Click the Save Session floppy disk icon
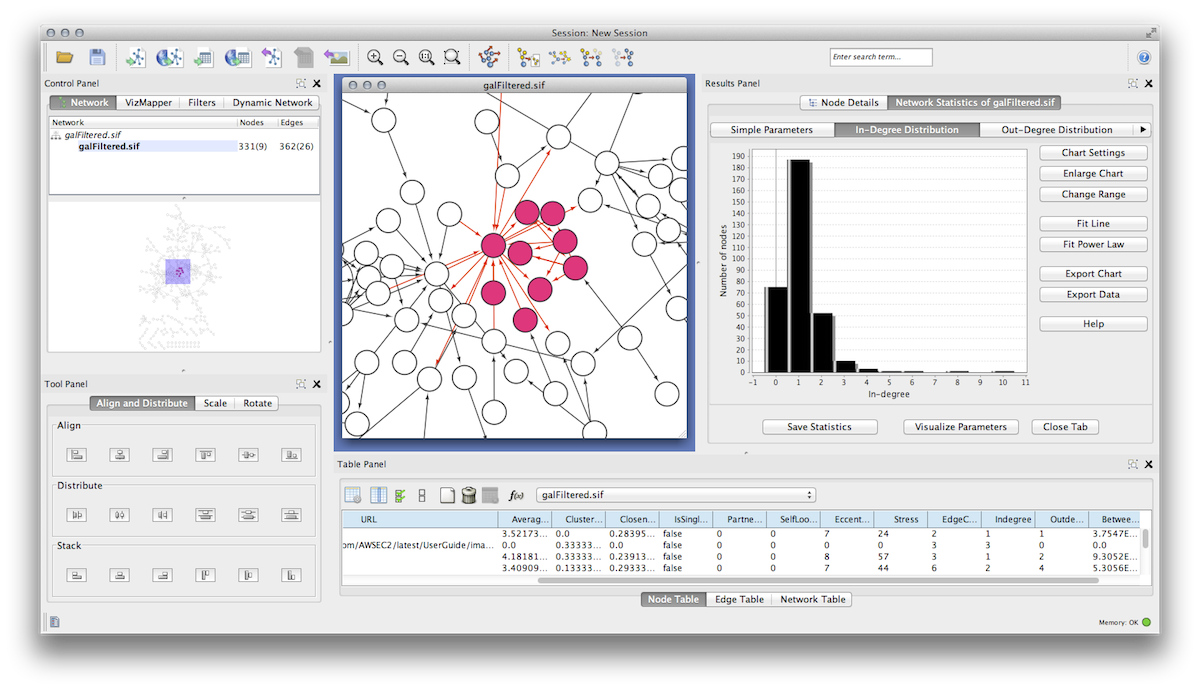The height and width of the screenshot is (690, 1200). [97, 58]
